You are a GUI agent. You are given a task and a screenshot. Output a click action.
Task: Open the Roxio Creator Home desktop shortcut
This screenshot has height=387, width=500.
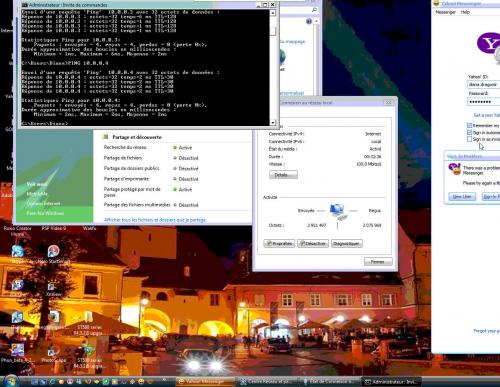(x=17, y=231)
